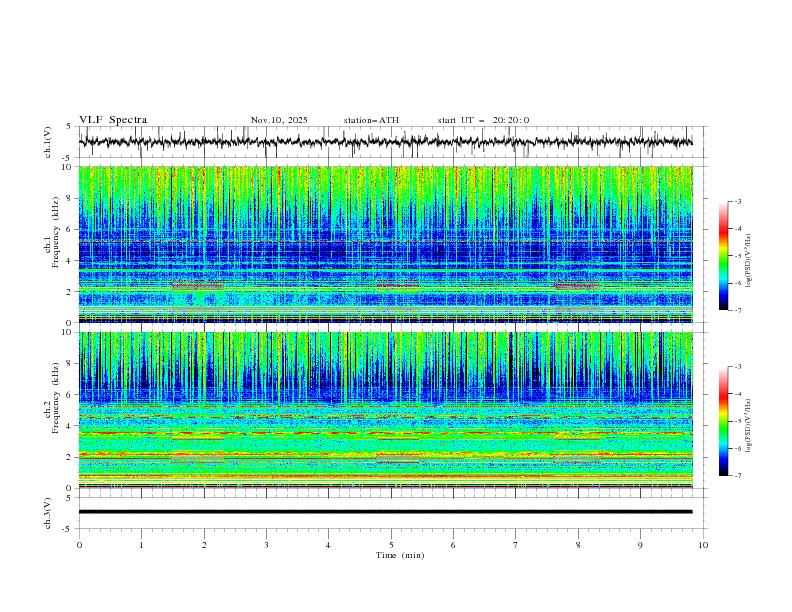The width and height of the screenshot is (792, 612).
Task: Click the "start UT = 20:20:0" label
Action: pyautogui.click(x=483, y=120)
